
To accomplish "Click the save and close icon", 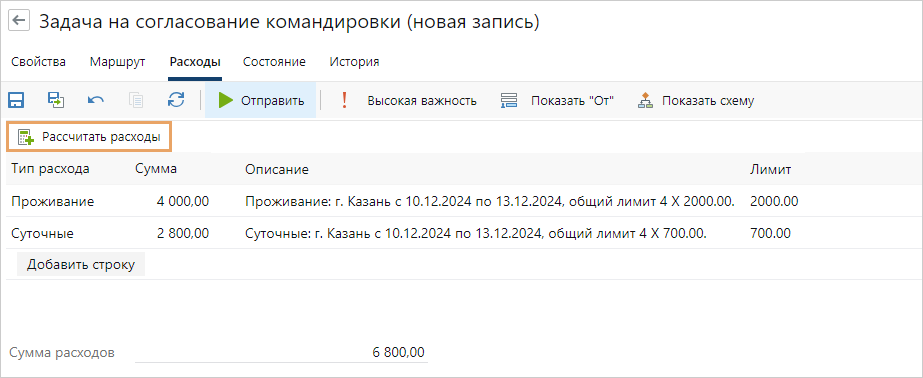I will tap(56, 100).
